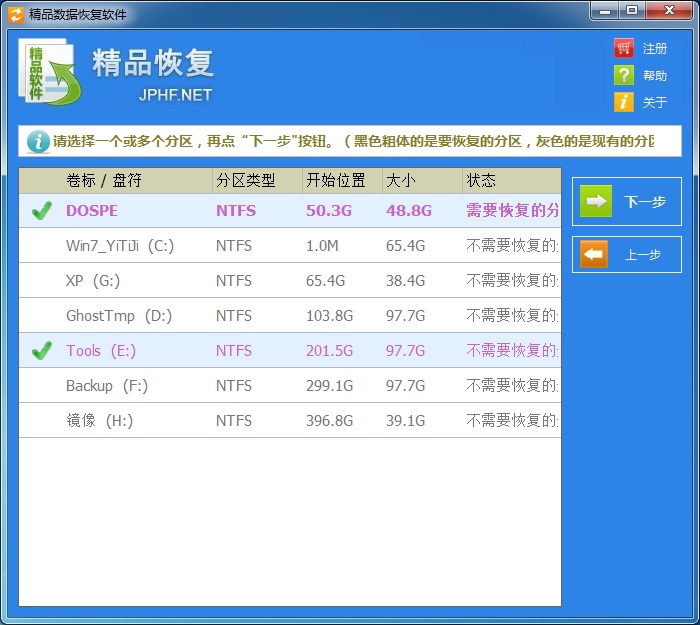Image resolution: width=700 pixels, height=625 pixels.
Task: Click the 精品恢复 heading in the header
Action: coord(153,62)
